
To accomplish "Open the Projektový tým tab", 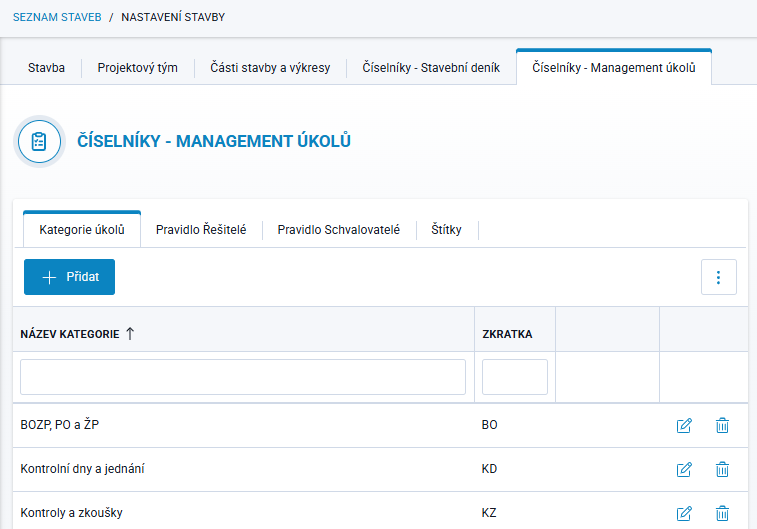I will pyautogui.click(x=138, y=68).
